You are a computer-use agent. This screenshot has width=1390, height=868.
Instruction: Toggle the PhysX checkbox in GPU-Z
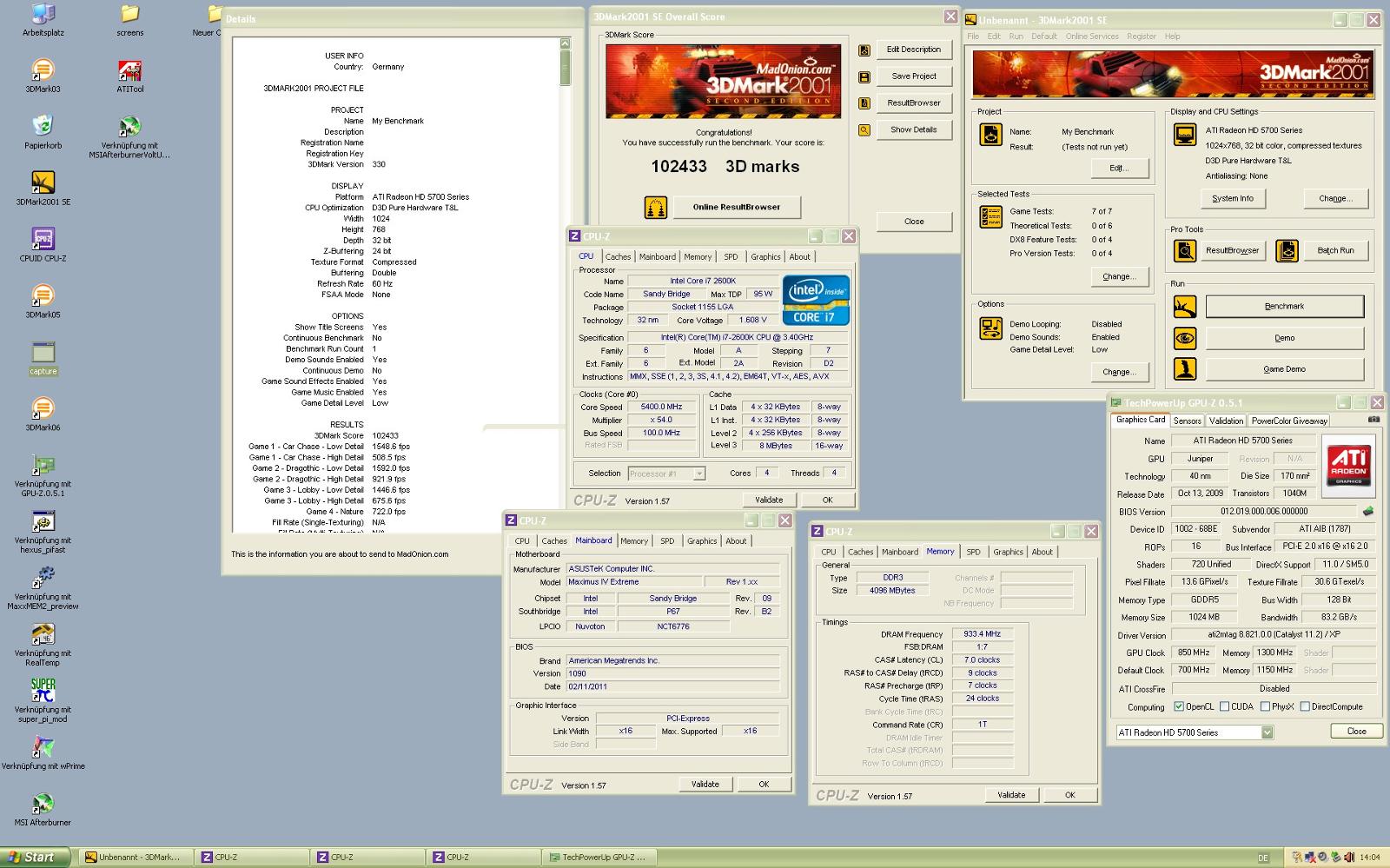click(x=1265, y=706)
